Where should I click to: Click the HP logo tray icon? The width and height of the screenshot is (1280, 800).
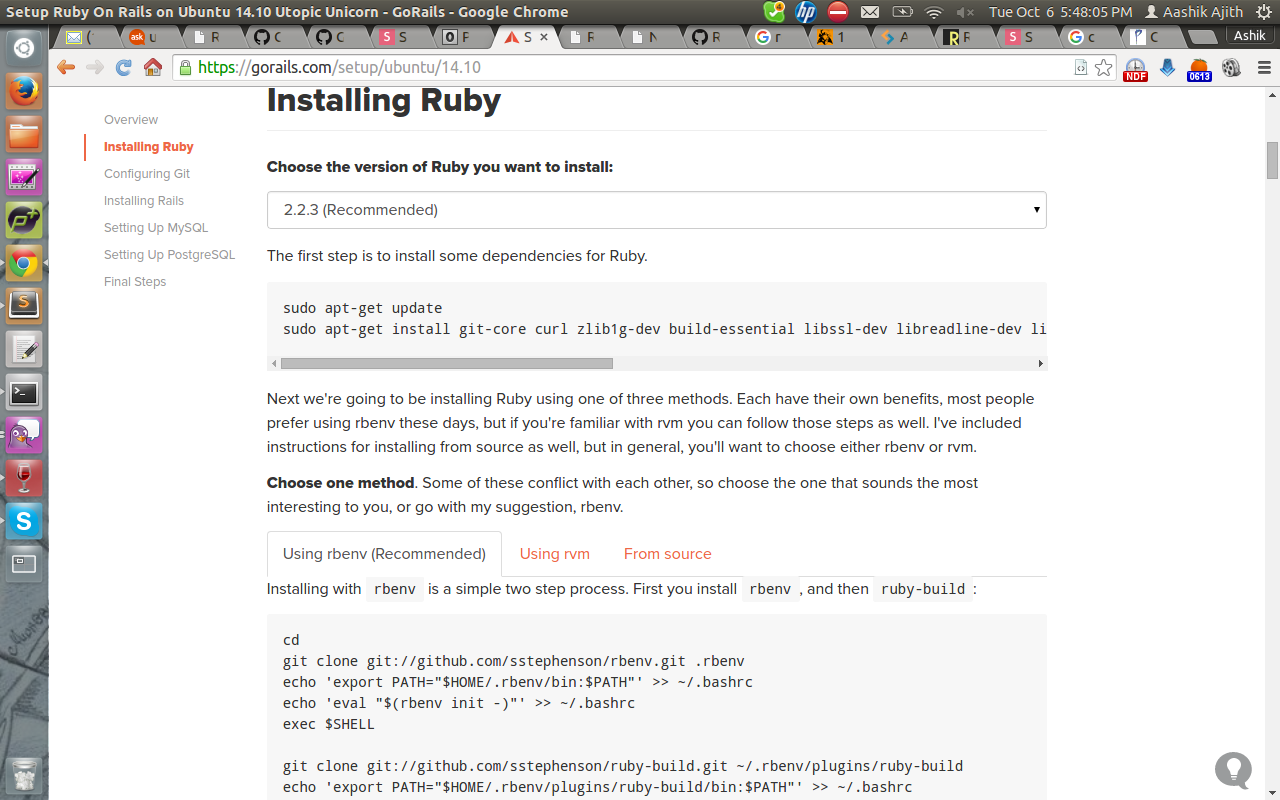click(x=806, y=12)
